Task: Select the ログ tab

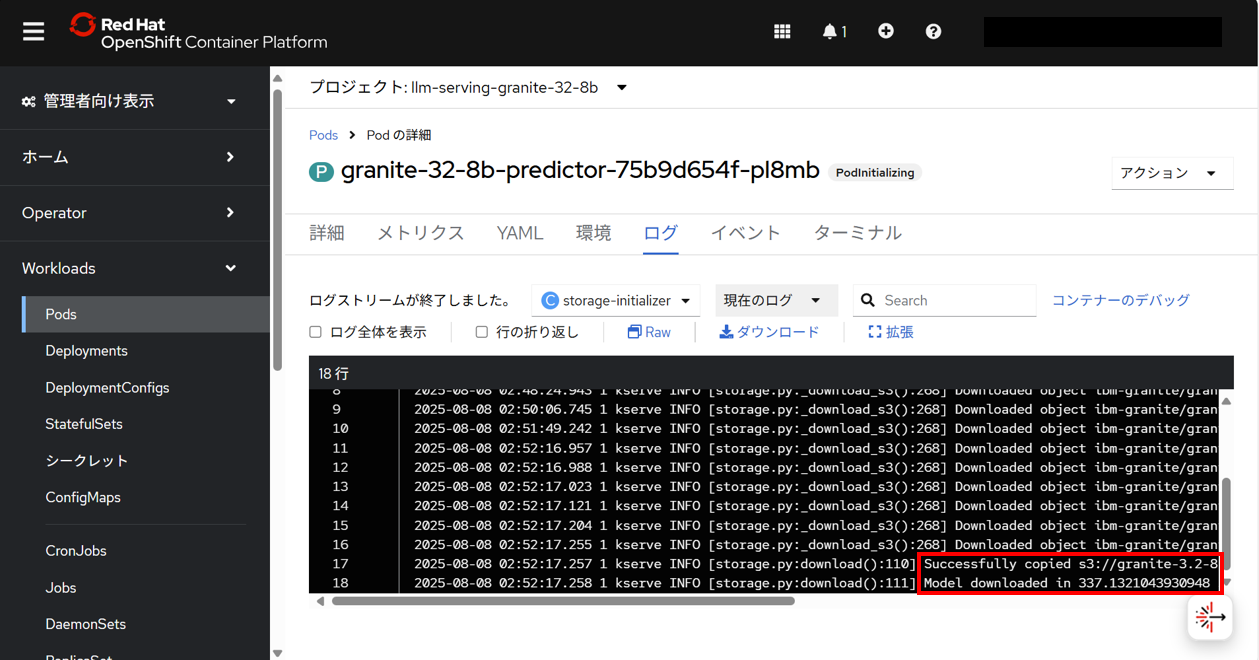Action: click(x=661, y=233)
